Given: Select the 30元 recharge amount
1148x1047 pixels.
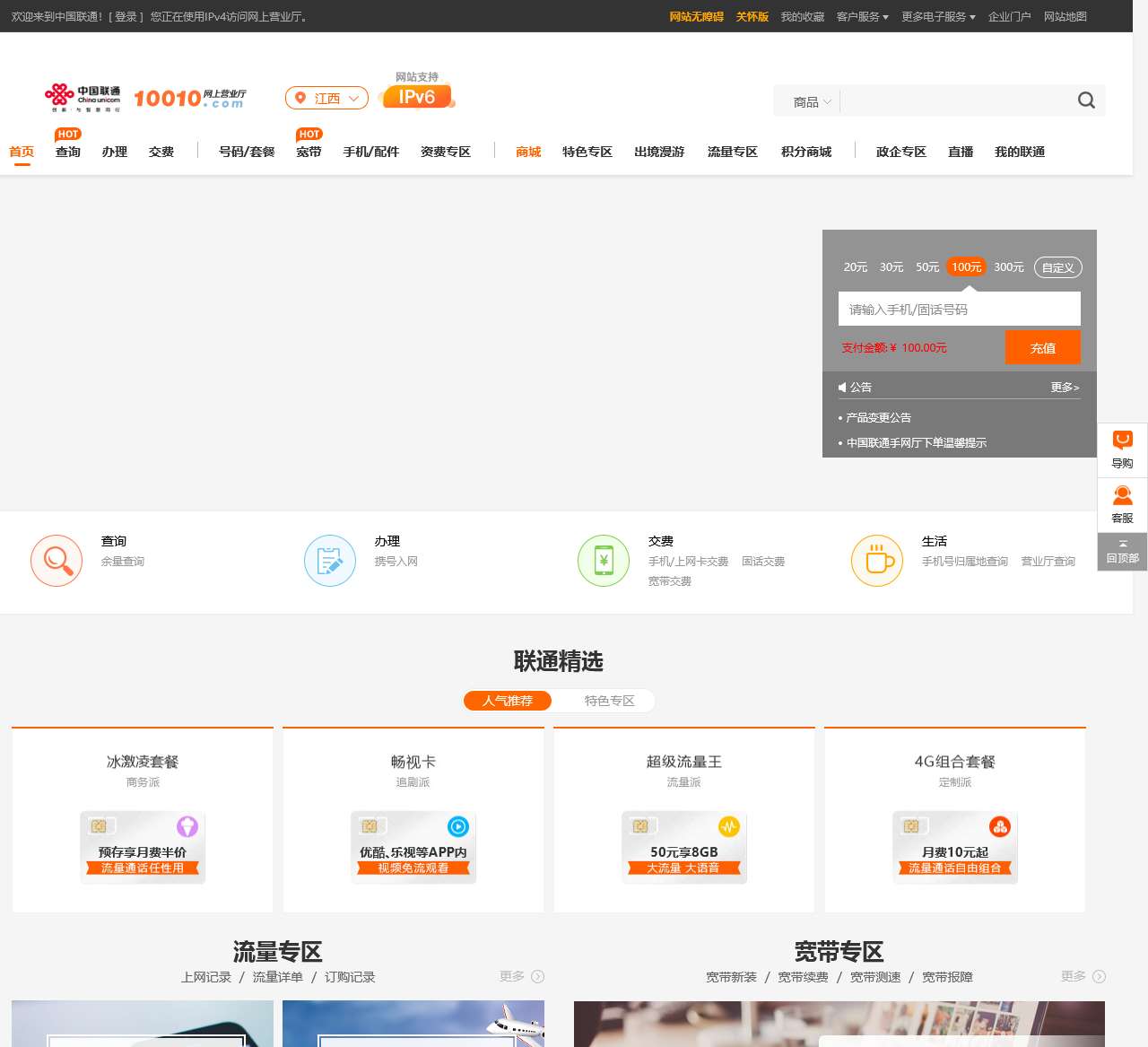Looking at the screenshot, I should pyautogui.click(x=891, y=267).
